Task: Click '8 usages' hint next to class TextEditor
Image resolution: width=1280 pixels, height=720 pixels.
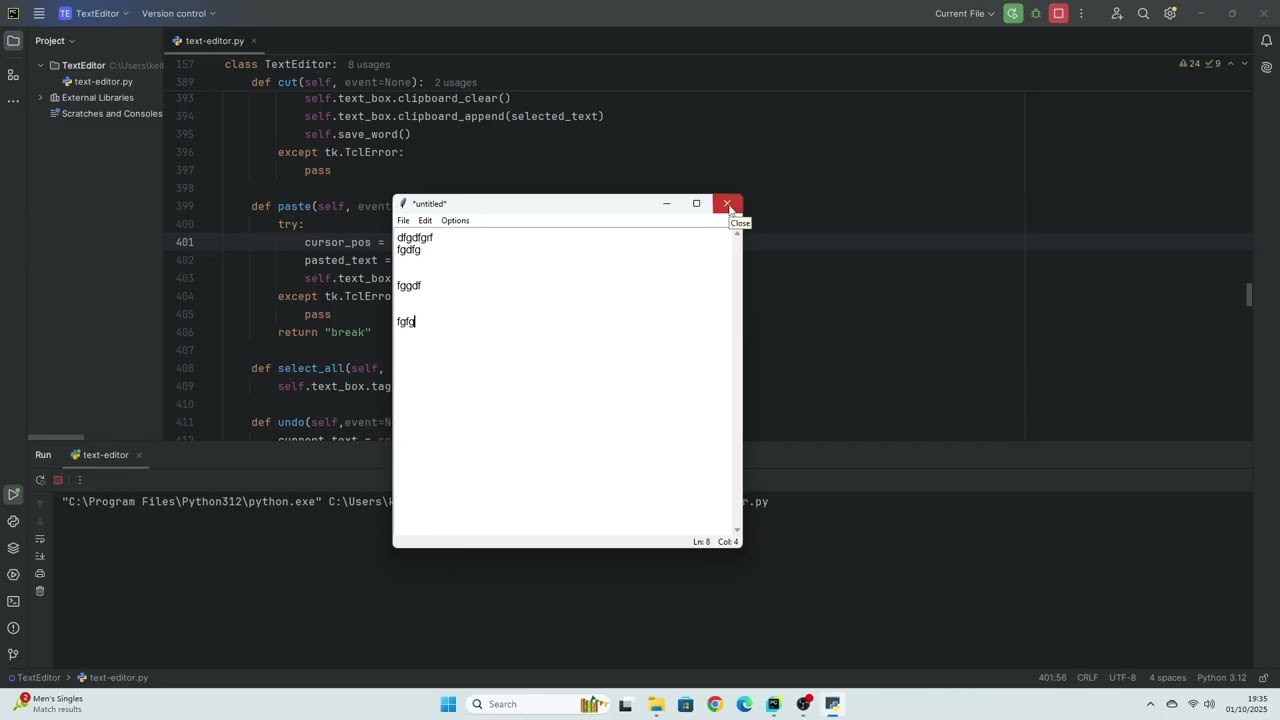Action: (369, 65)
